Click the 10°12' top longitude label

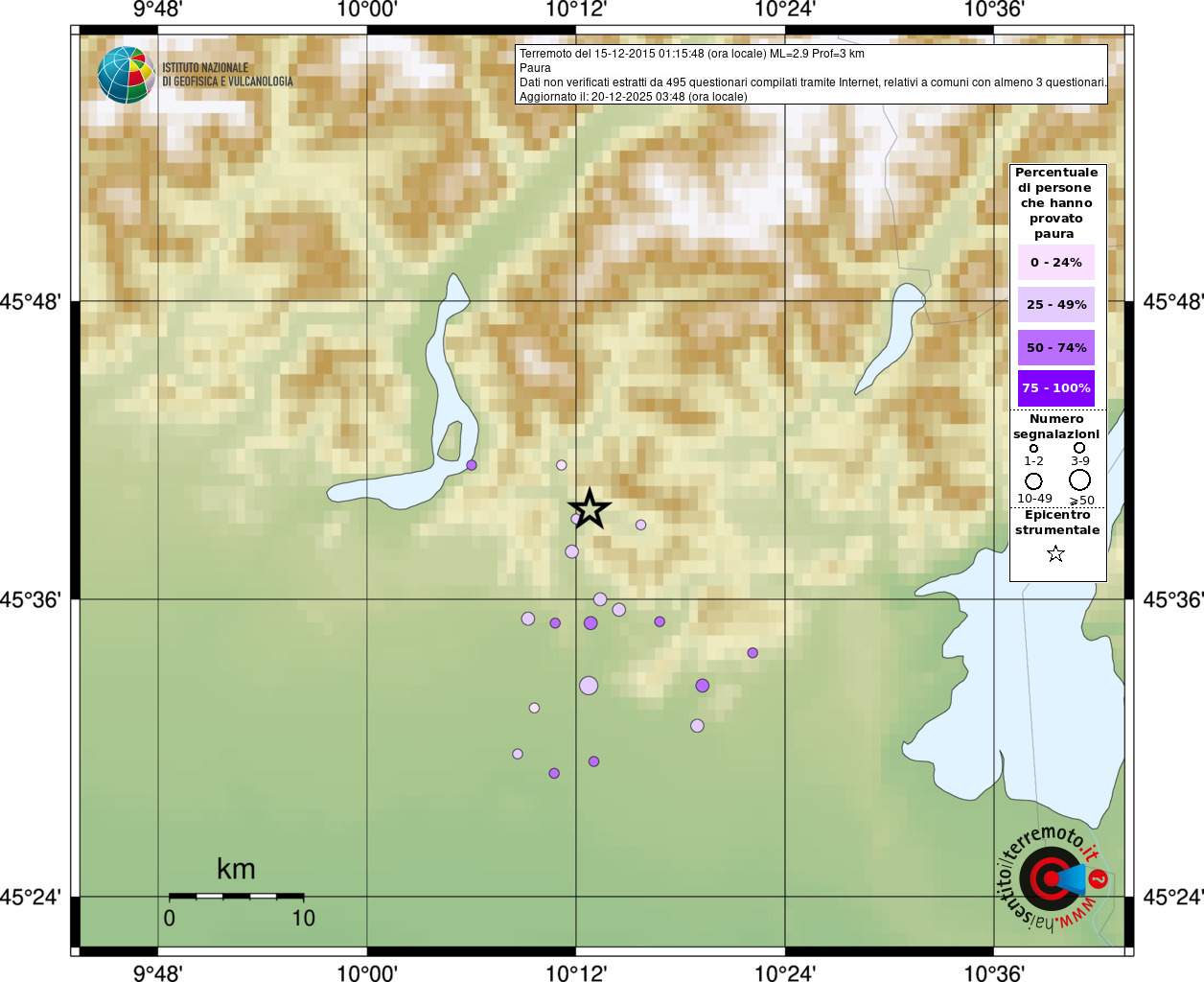point(576,10)
